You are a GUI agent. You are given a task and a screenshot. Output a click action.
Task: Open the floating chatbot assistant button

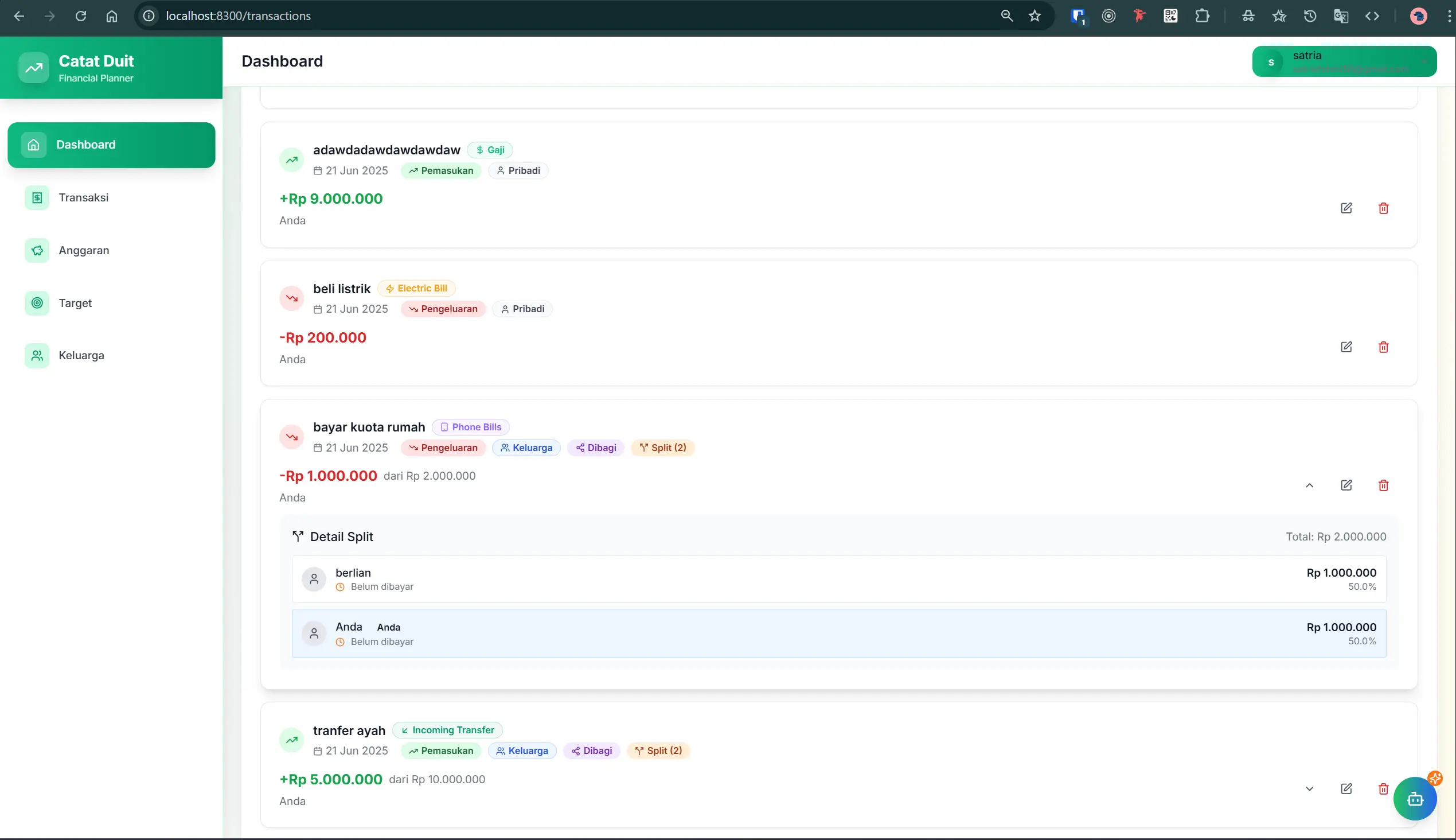pos(1416,799)
